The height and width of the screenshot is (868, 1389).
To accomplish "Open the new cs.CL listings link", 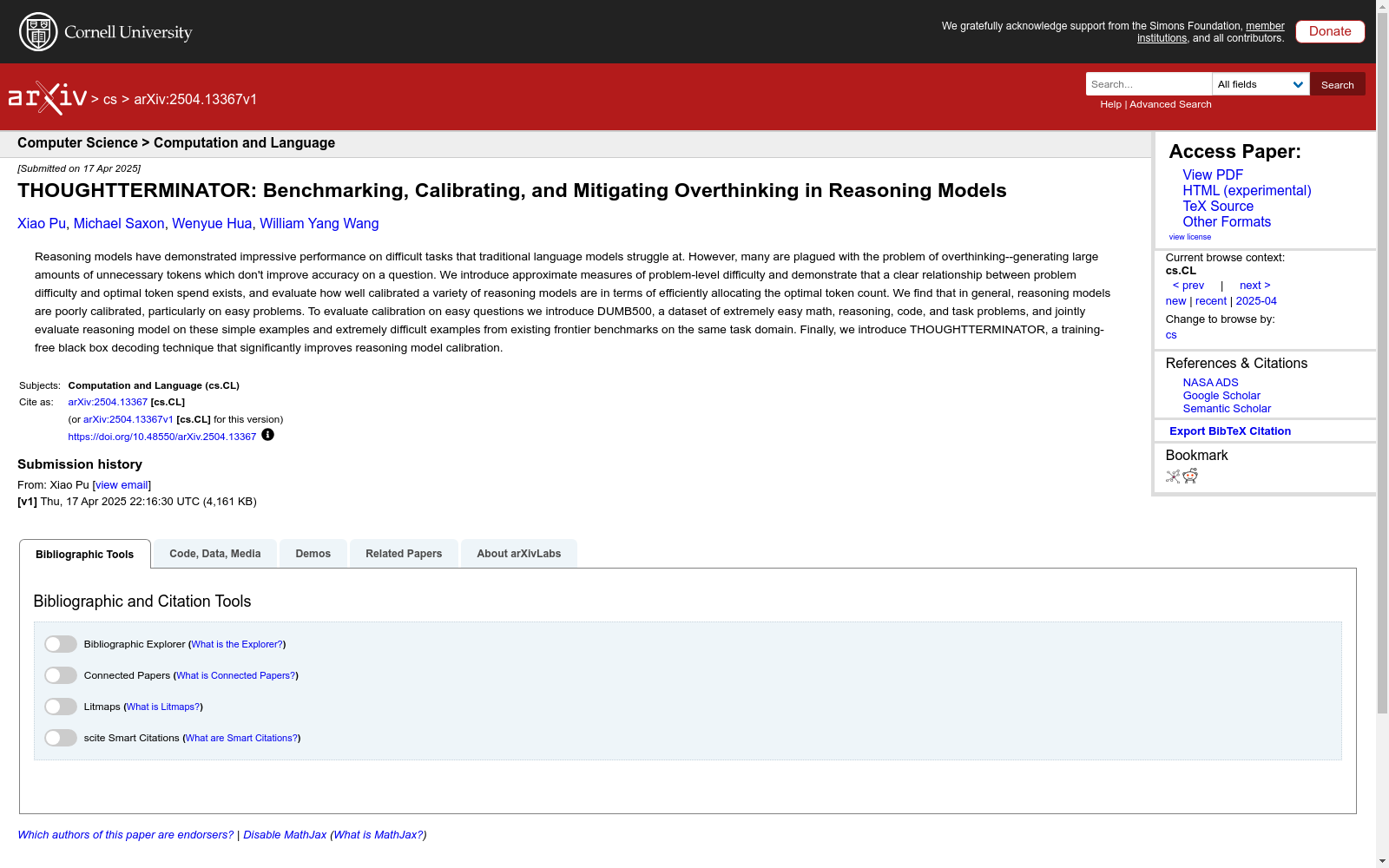I will [1175, 301].
